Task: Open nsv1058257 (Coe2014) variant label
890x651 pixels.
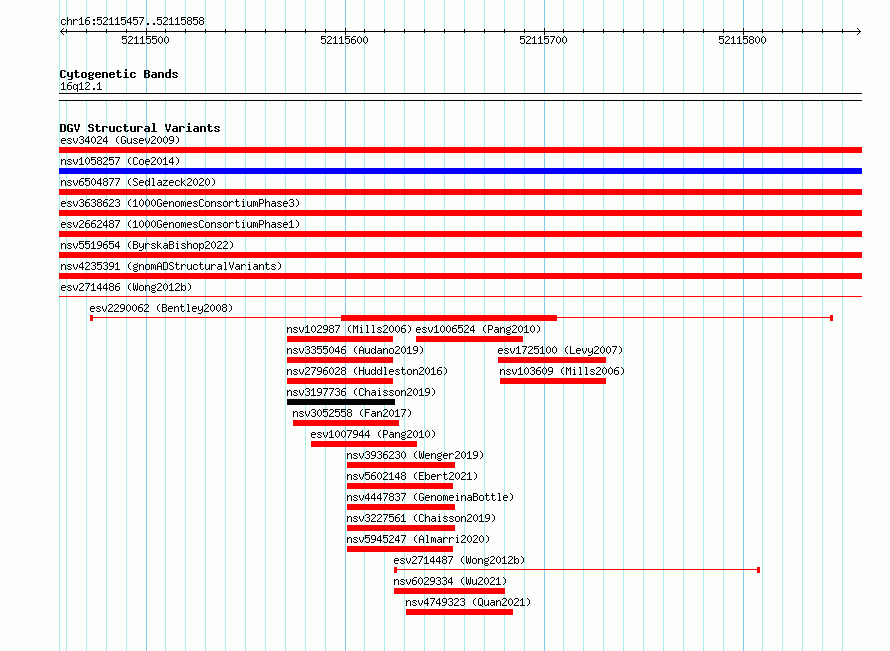Action: coord(120,161)
